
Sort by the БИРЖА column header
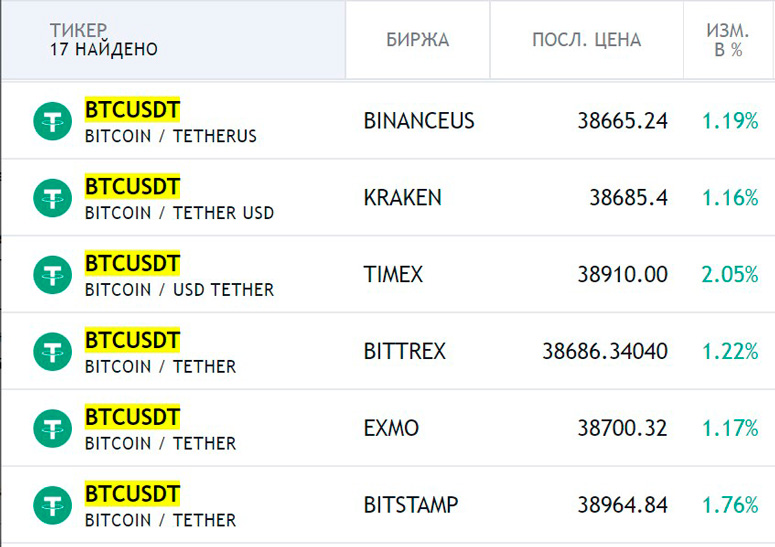[418, 40]
